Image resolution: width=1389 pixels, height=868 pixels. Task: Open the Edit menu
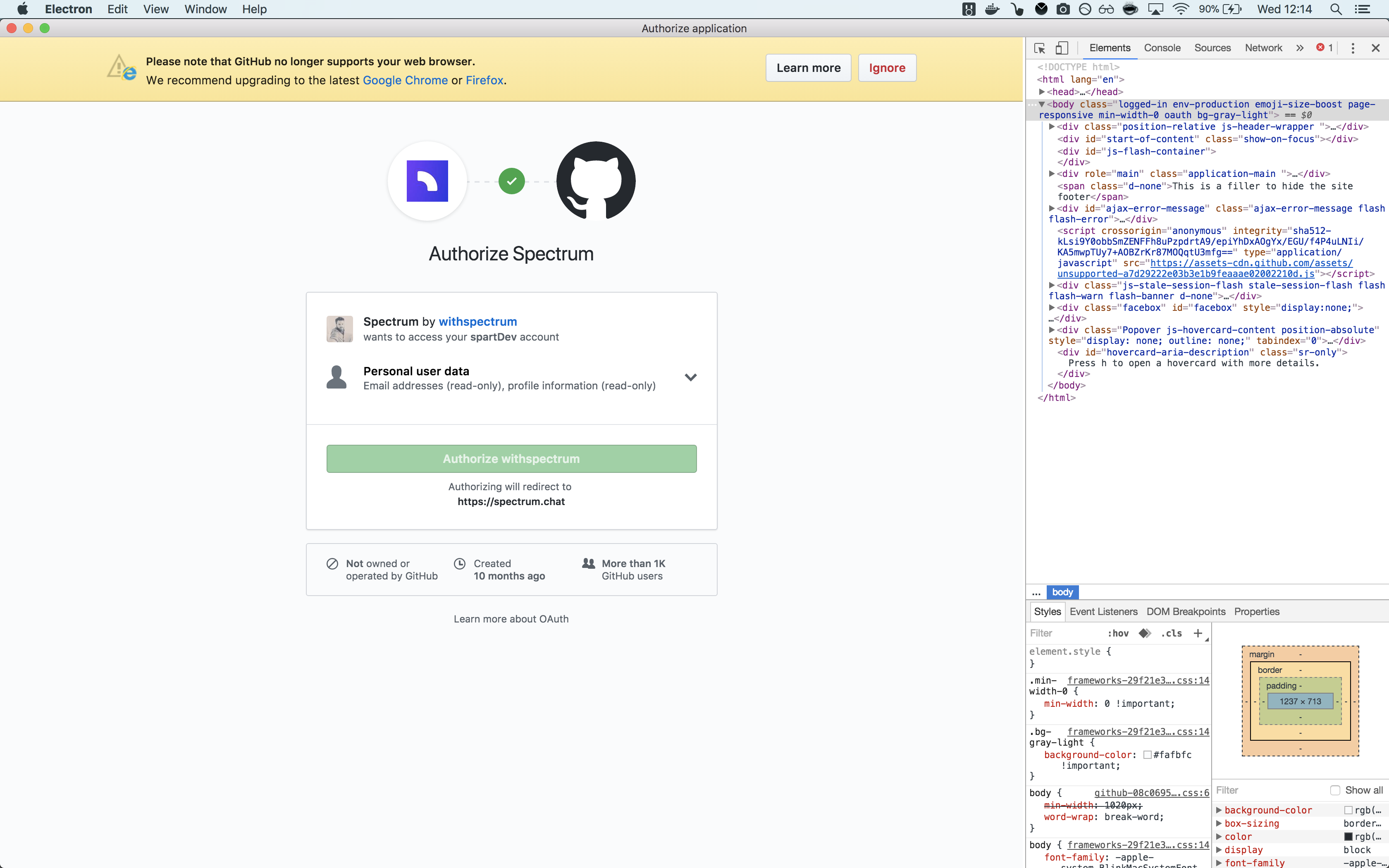[x=117, y=9]
